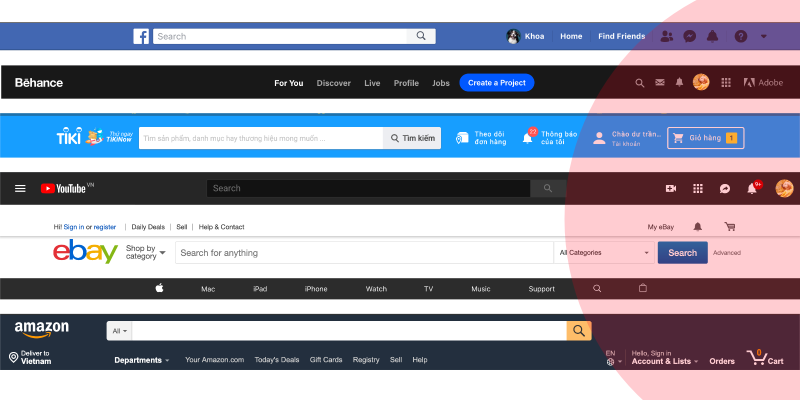Open YouTube account avatar

pos(784,188)
